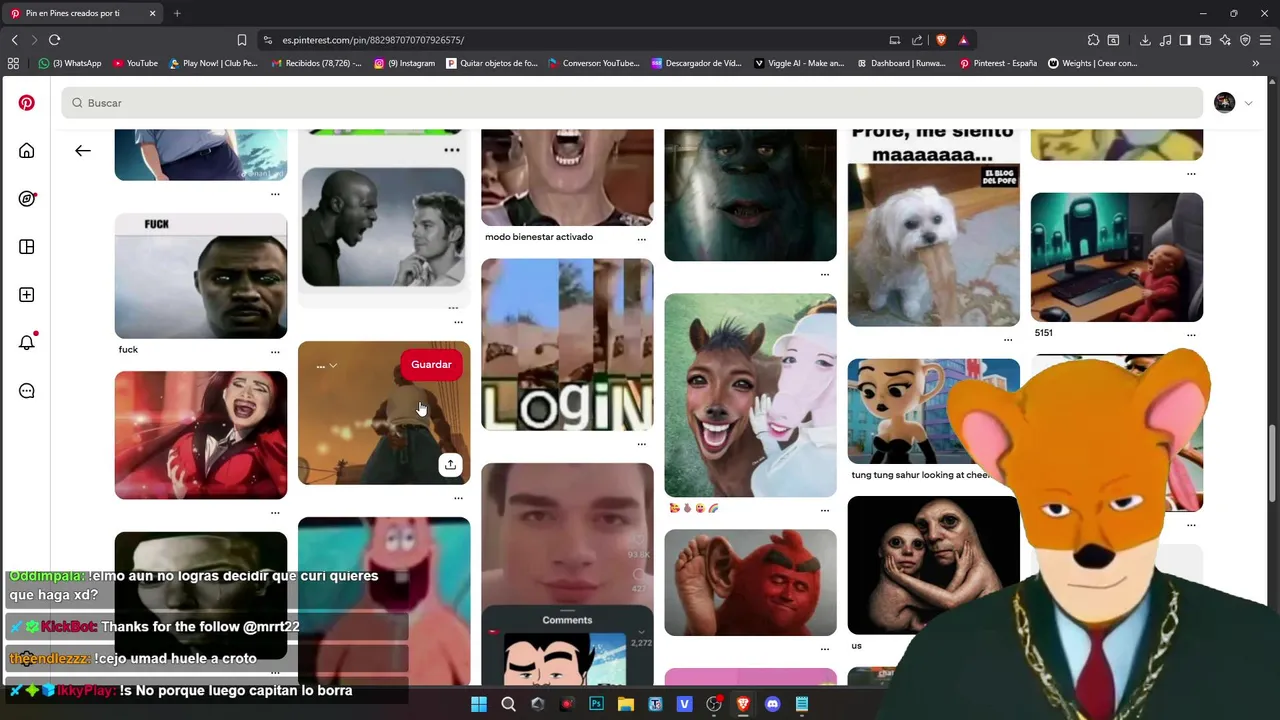Open Discord from the taskbar

point(772,704)
